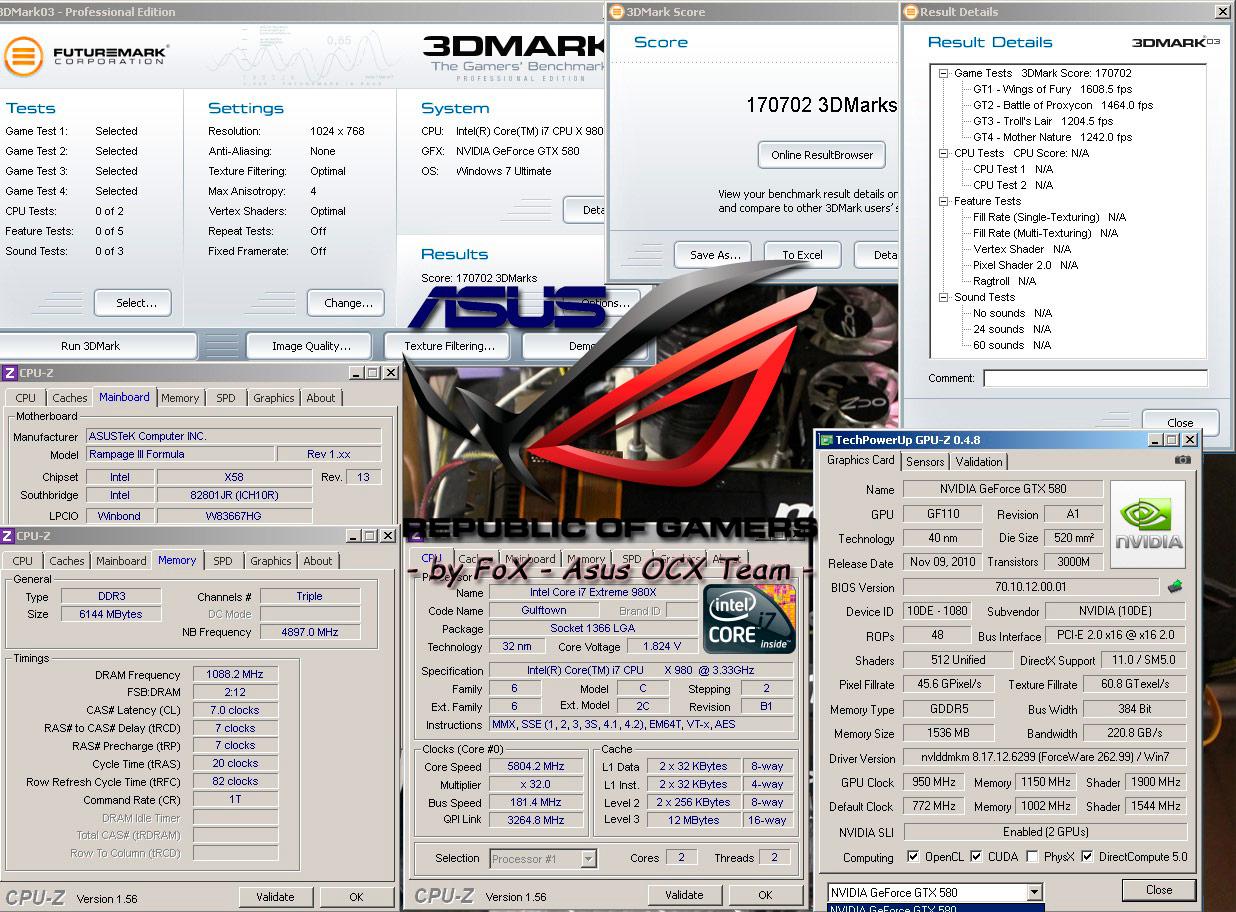Click OK in the CPU tab CPU-Z window
1236x912 pixels.
765,895
